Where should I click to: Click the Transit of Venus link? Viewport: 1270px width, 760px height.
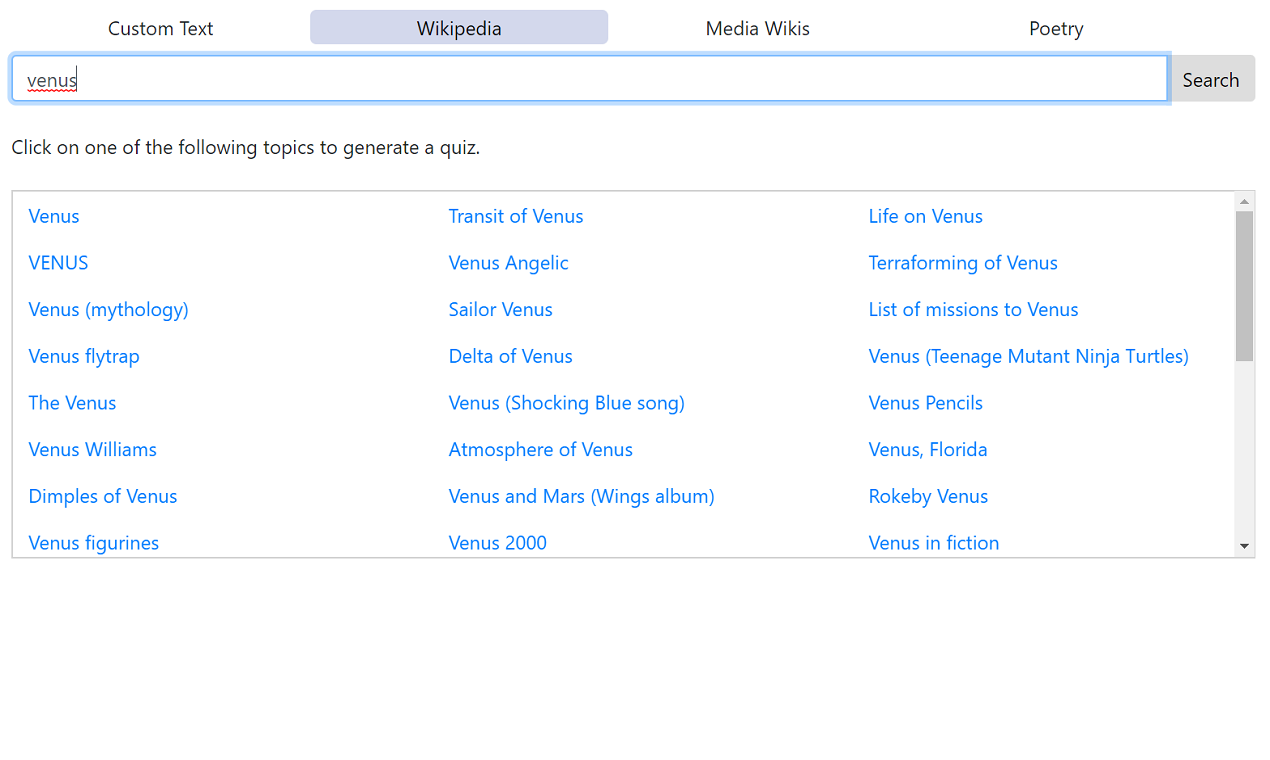[515, 216]
